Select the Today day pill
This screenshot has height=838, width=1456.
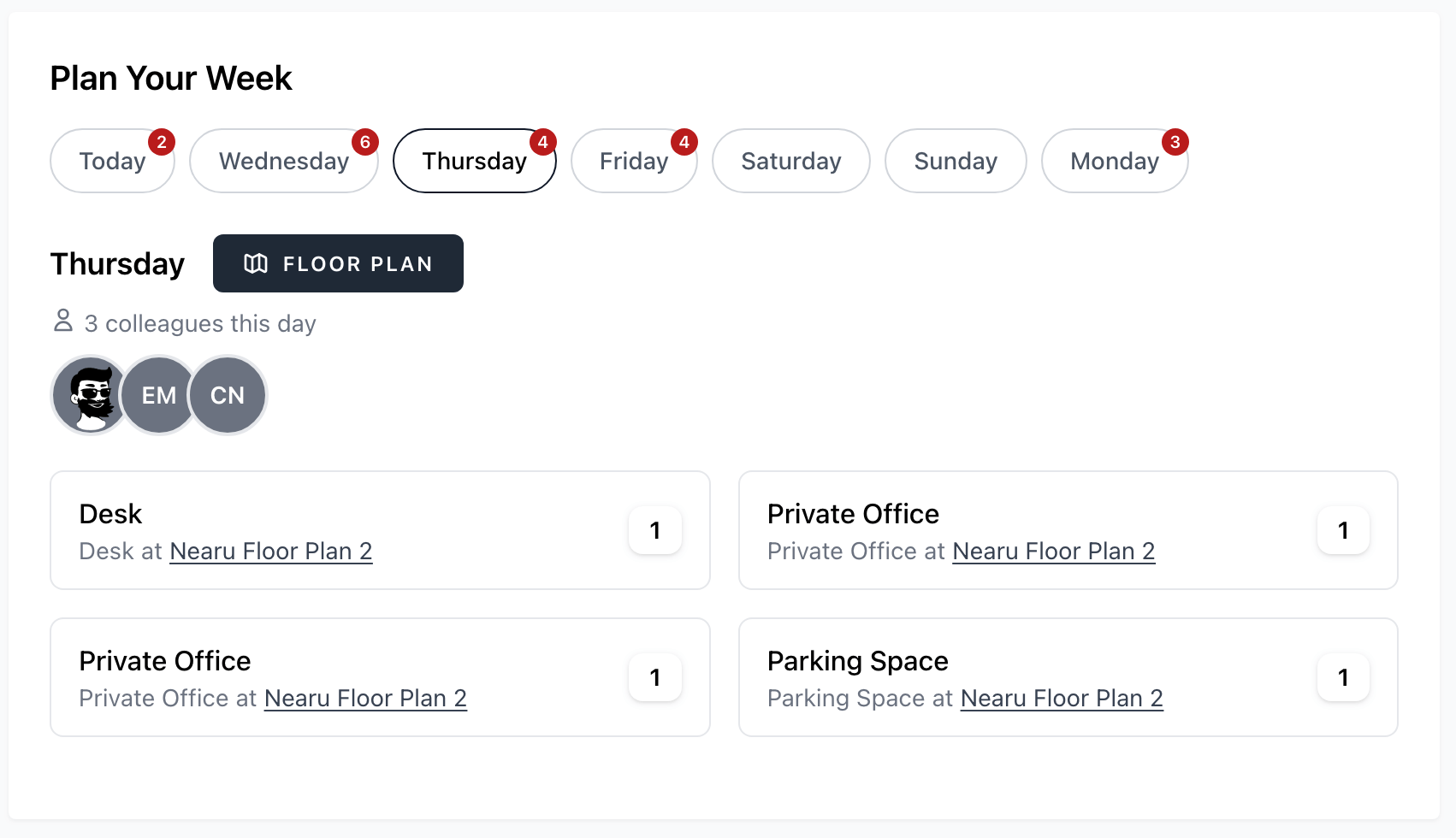pos(112,161)
